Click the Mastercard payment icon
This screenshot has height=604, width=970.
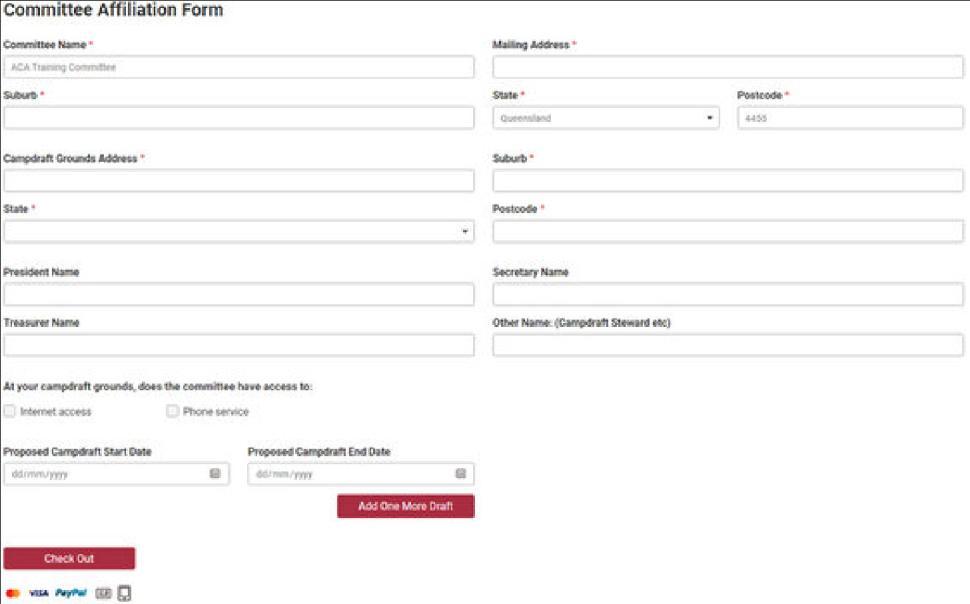13,593
